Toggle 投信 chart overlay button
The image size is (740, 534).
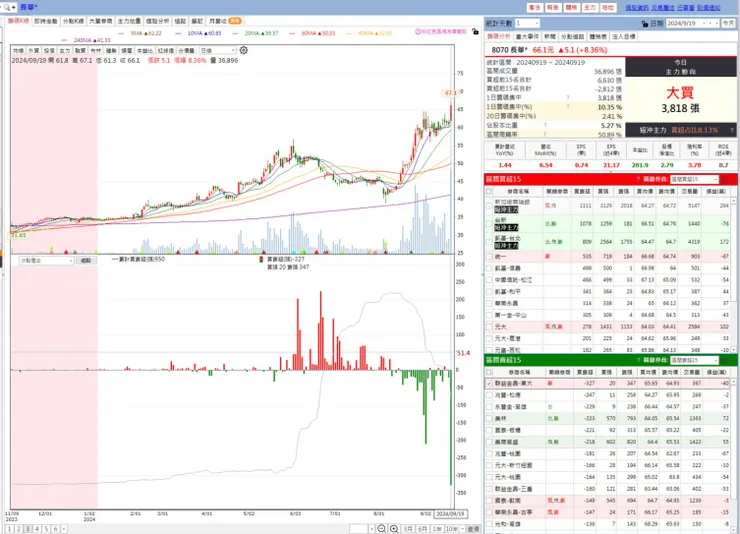point(49,50)
